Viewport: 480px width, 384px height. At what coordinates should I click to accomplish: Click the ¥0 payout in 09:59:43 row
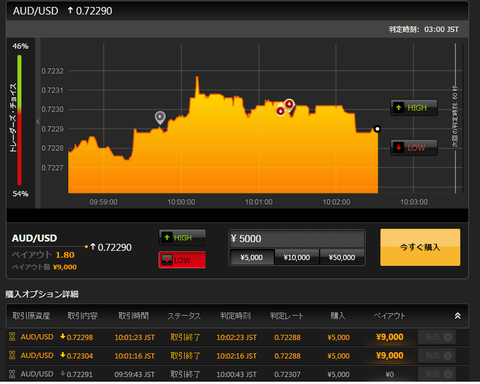pos(390,374)
